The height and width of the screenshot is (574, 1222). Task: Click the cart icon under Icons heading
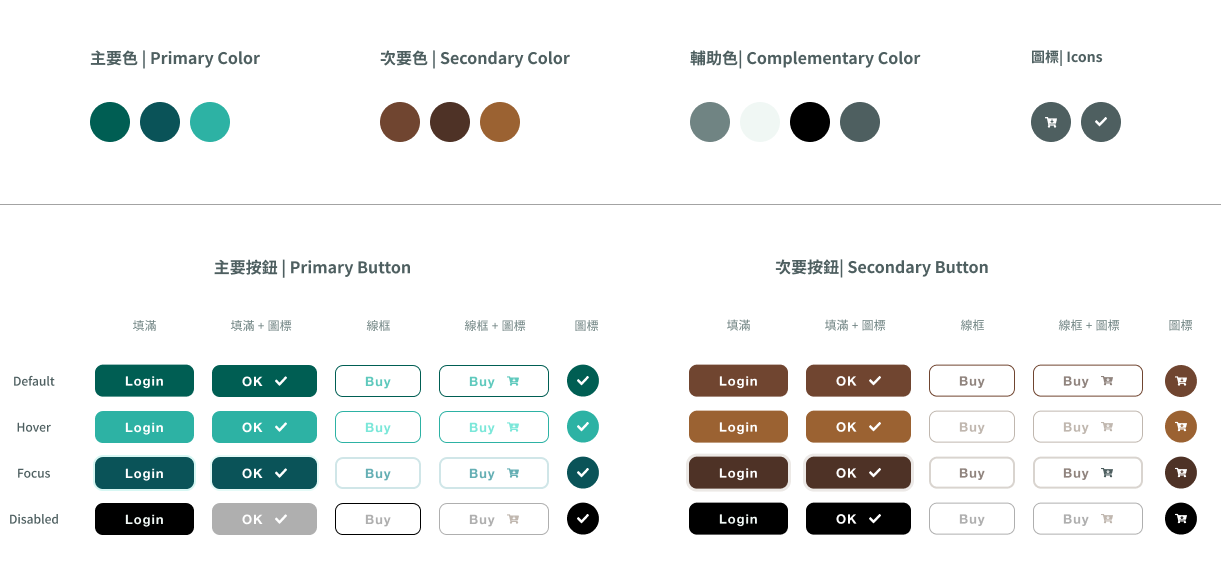pos(1051,122)
